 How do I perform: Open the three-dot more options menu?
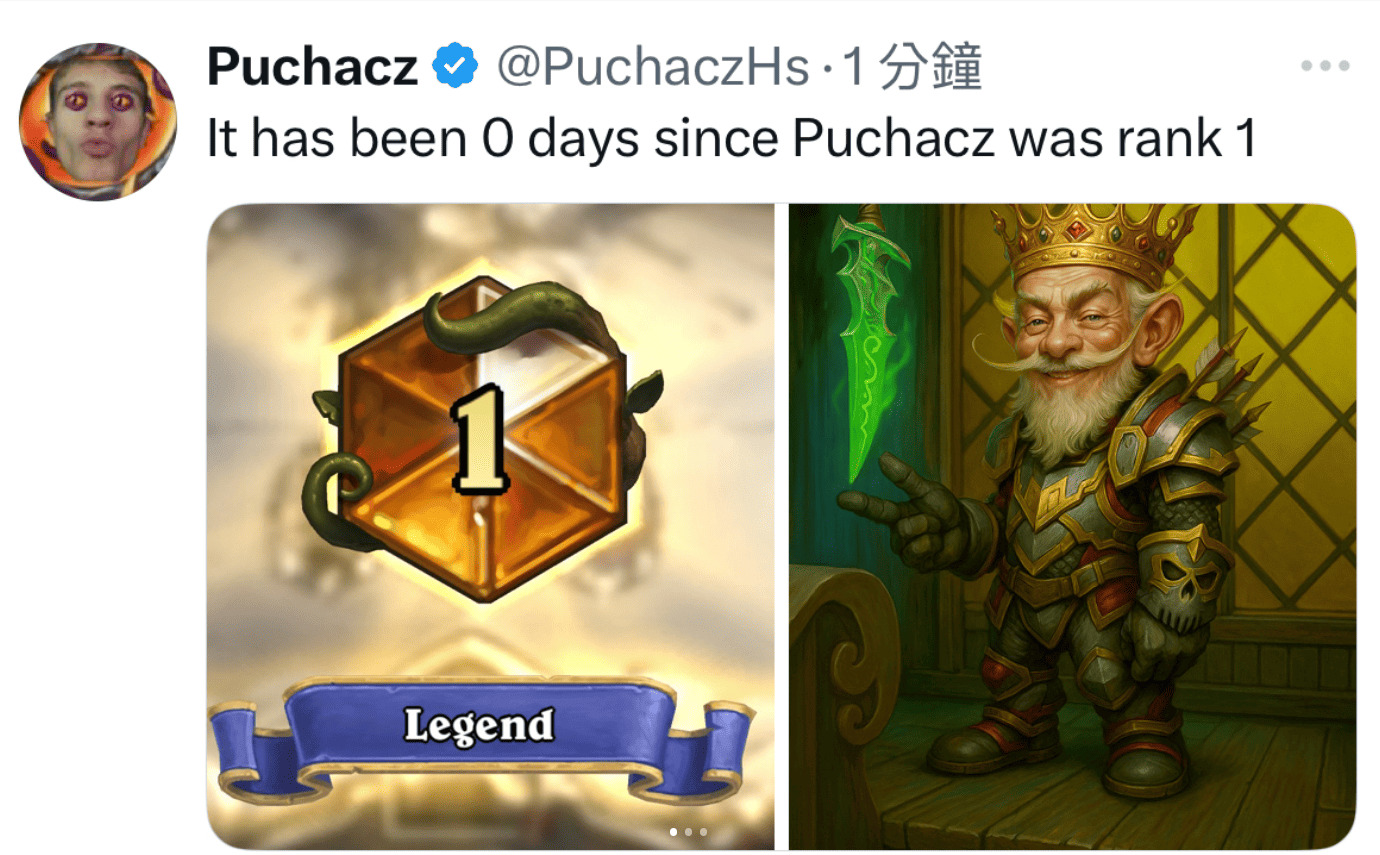[x=1326, y=67]
